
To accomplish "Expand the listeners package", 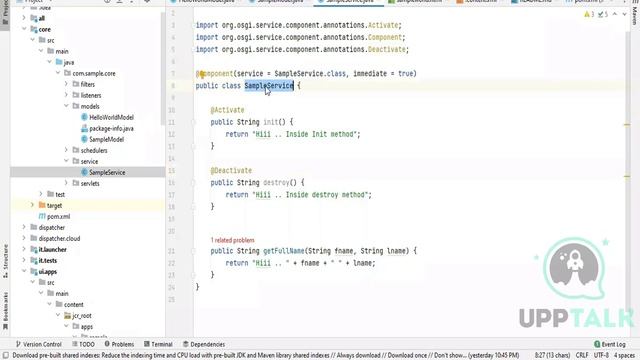I will 67,95.
